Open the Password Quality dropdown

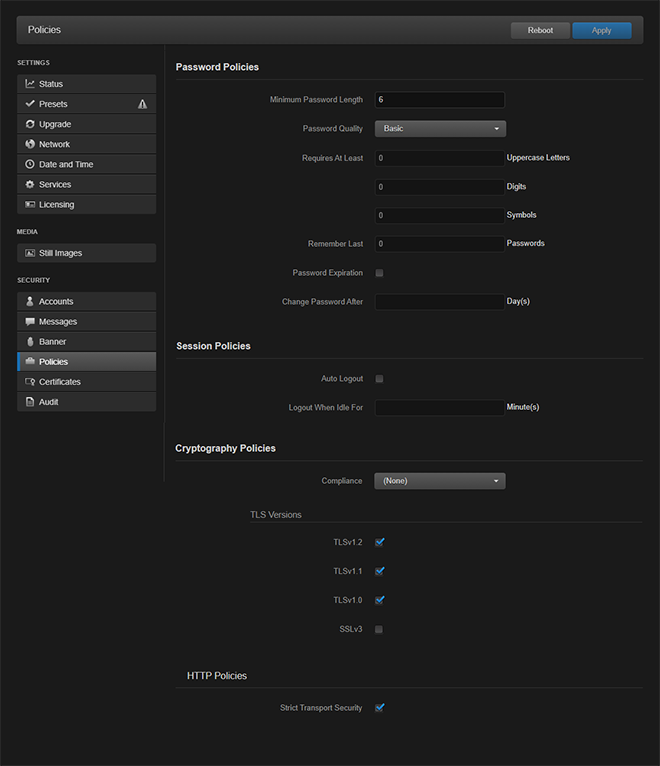440,129
